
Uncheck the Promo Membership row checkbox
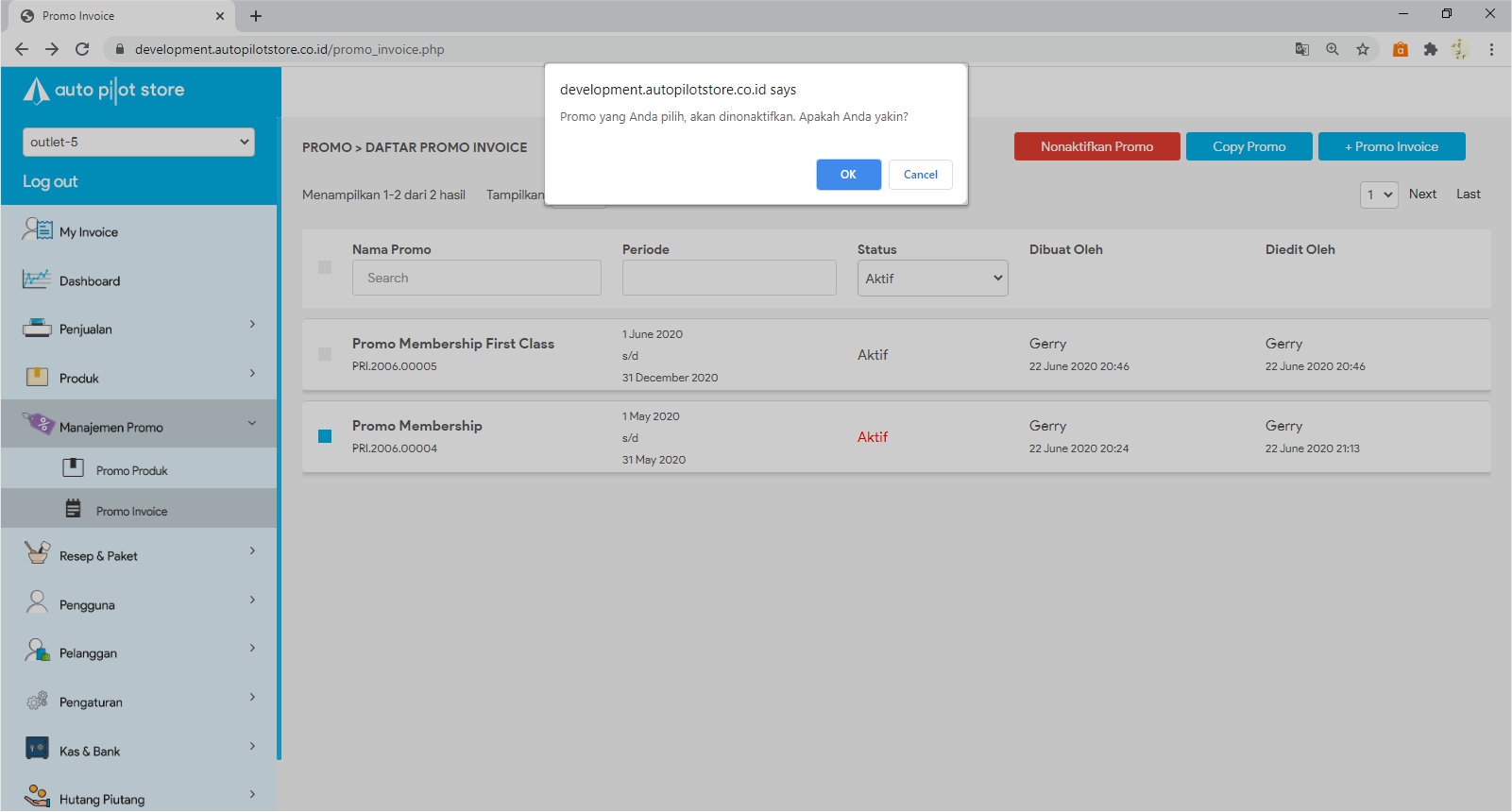pyautogui.click(x=325, y=436)
